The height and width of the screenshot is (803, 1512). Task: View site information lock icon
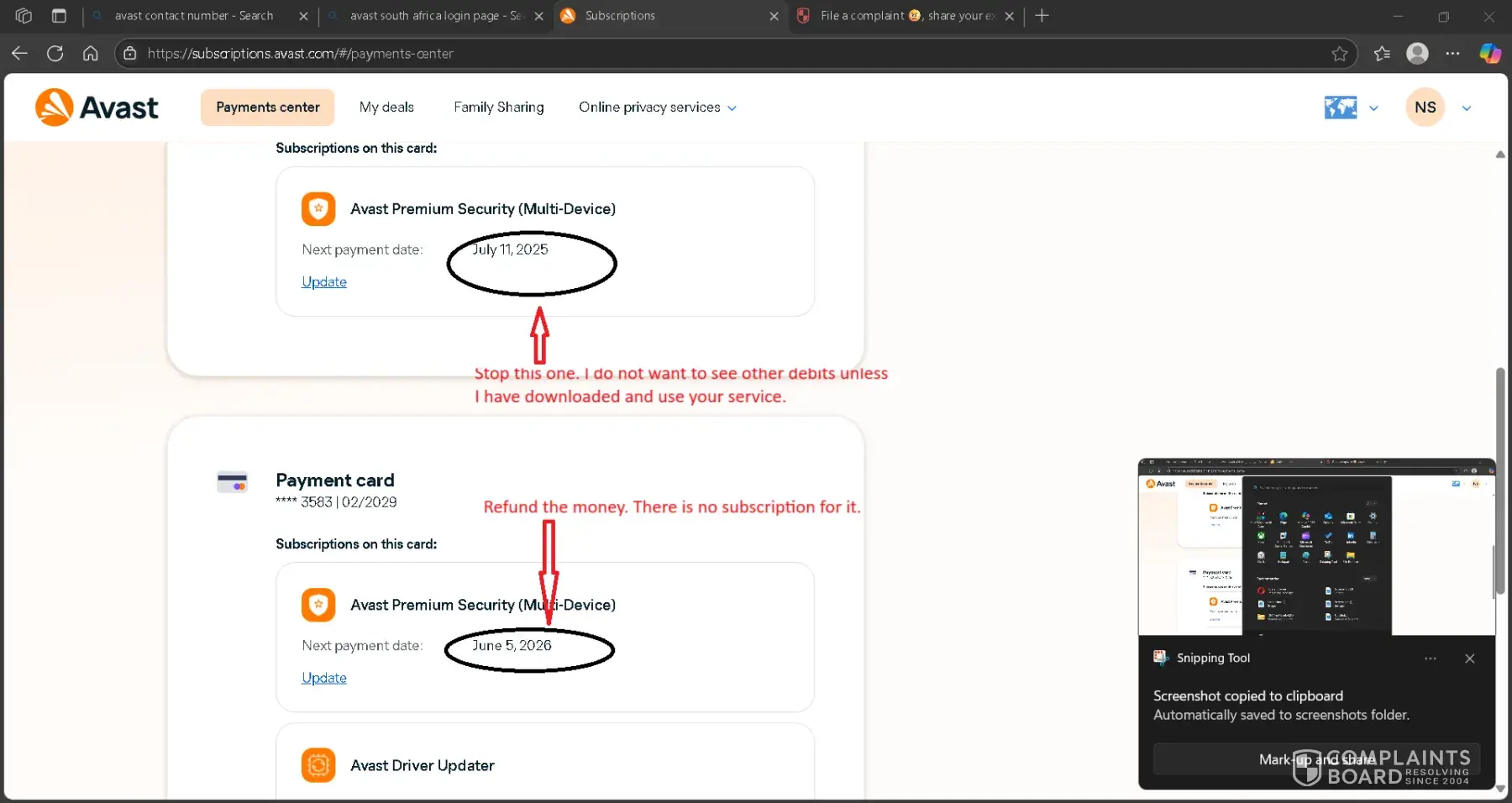coord(130,54)
